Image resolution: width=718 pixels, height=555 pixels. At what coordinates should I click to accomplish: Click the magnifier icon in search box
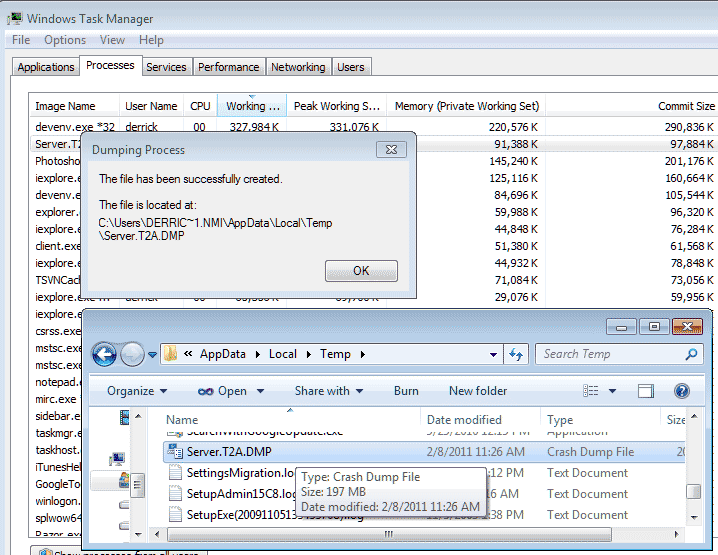pyautogui.click(x=691, y=354)
